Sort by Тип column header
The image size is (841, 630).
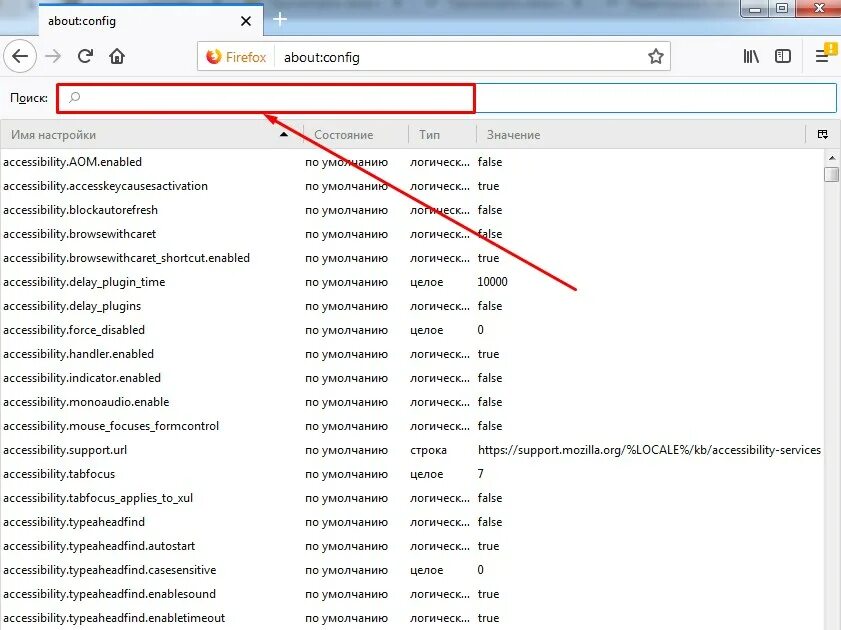coord(442,135)
